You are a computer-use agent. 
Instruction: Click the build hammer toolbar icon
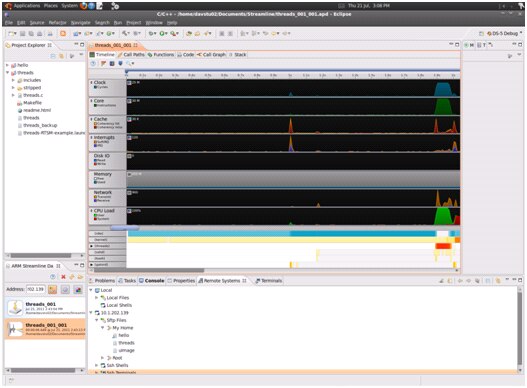point(125,33)
